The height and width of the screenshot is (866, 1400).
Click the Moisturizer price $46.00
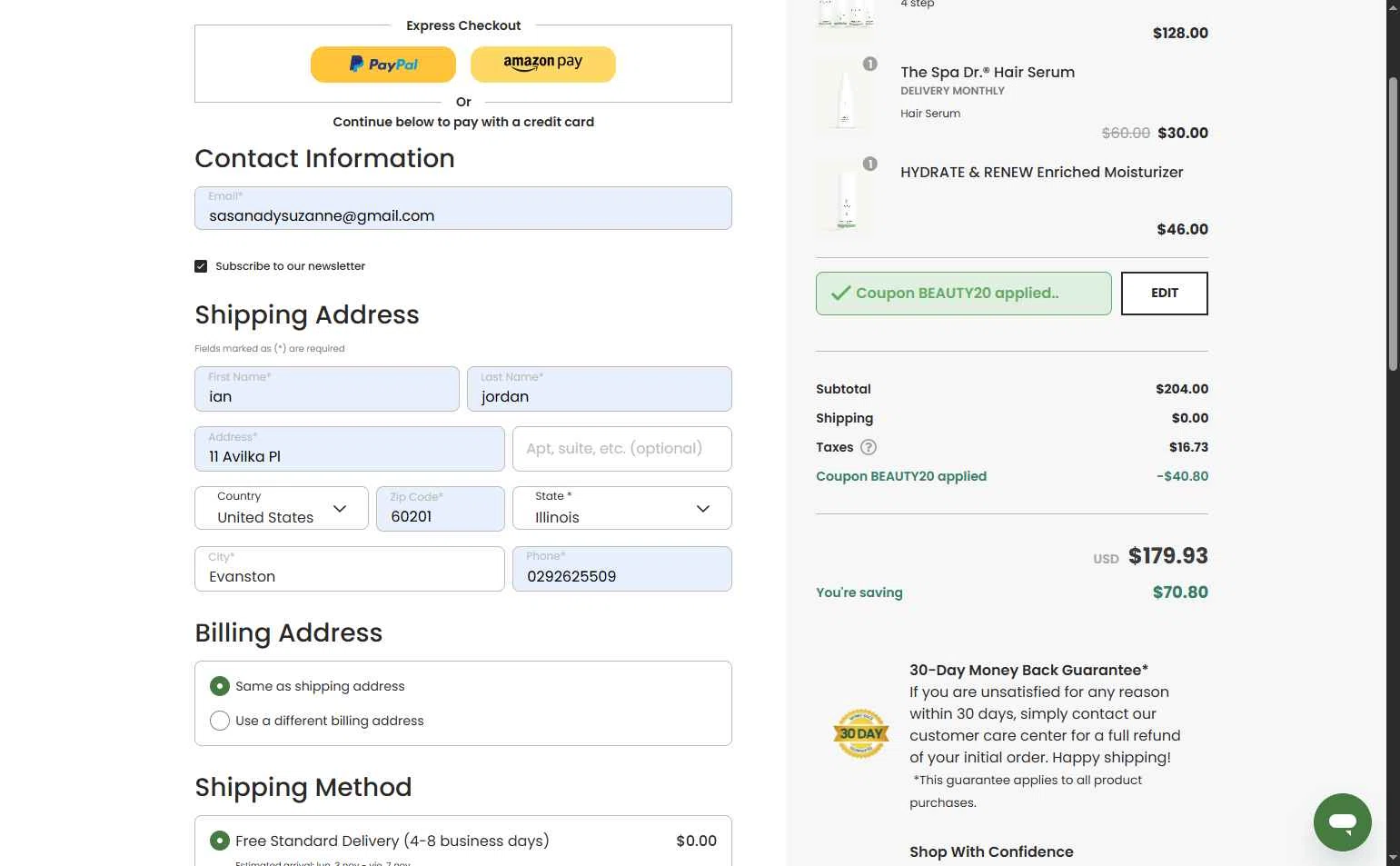coord(1182,230)
